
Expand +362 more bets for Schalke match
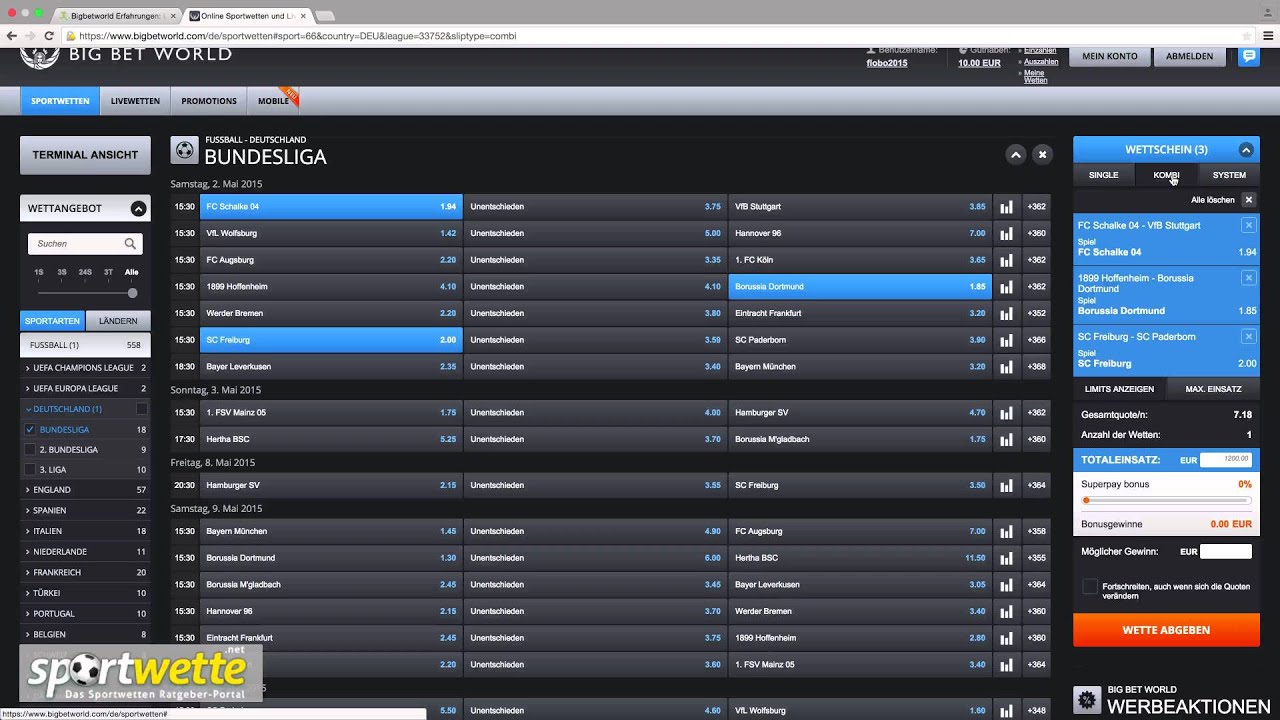(x=1036, y=207)
